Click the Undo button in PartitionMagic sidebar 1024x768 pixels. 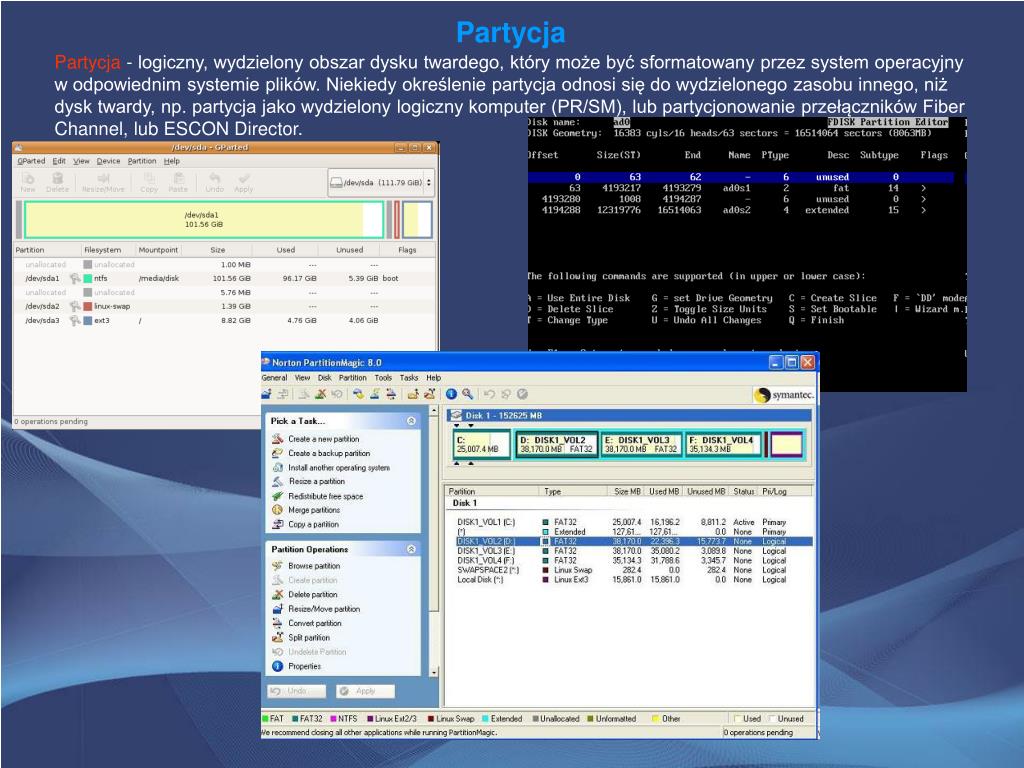(296, 691)
